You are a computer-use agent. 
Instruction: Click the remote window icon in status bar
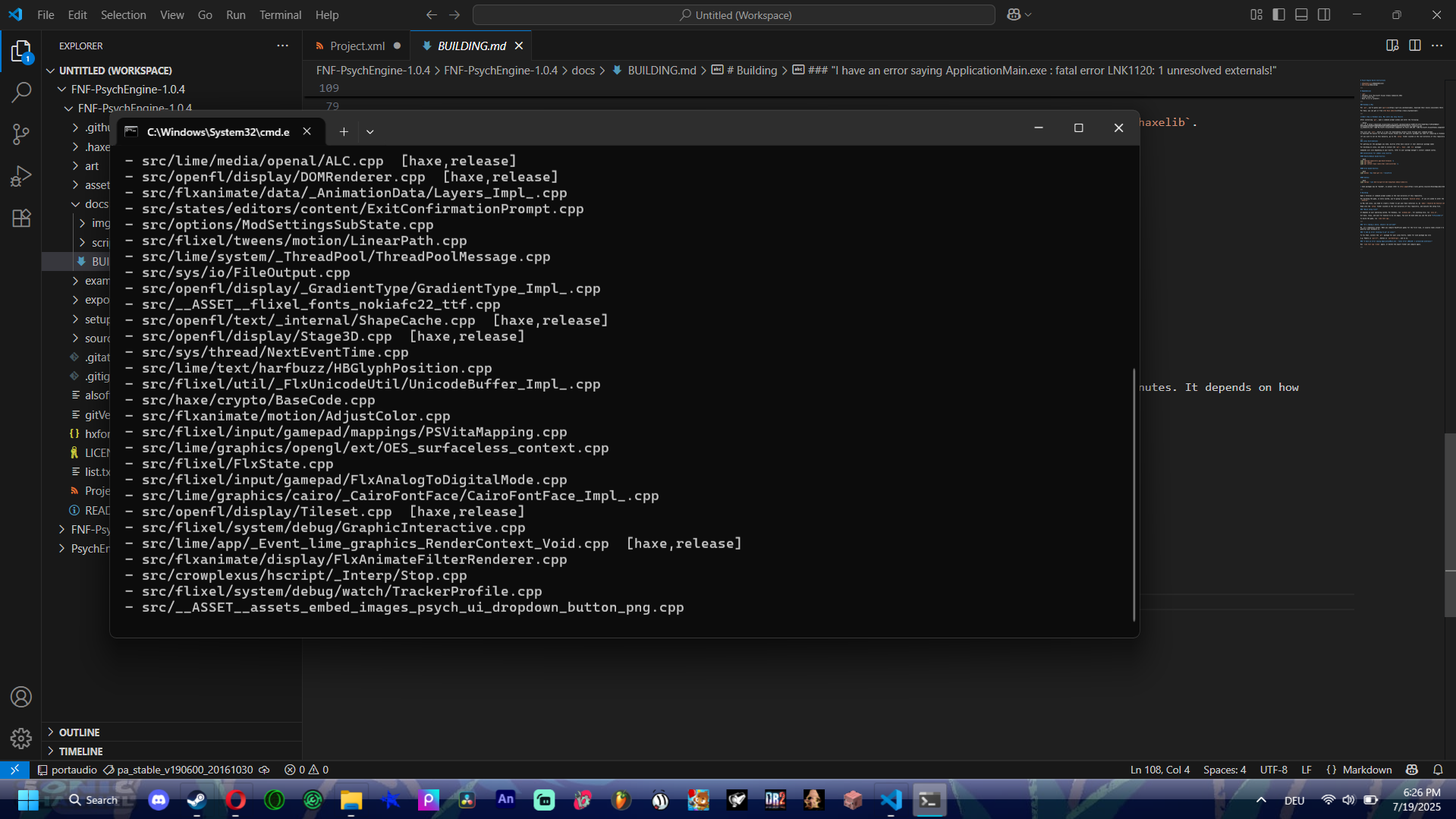click(14, 770)
